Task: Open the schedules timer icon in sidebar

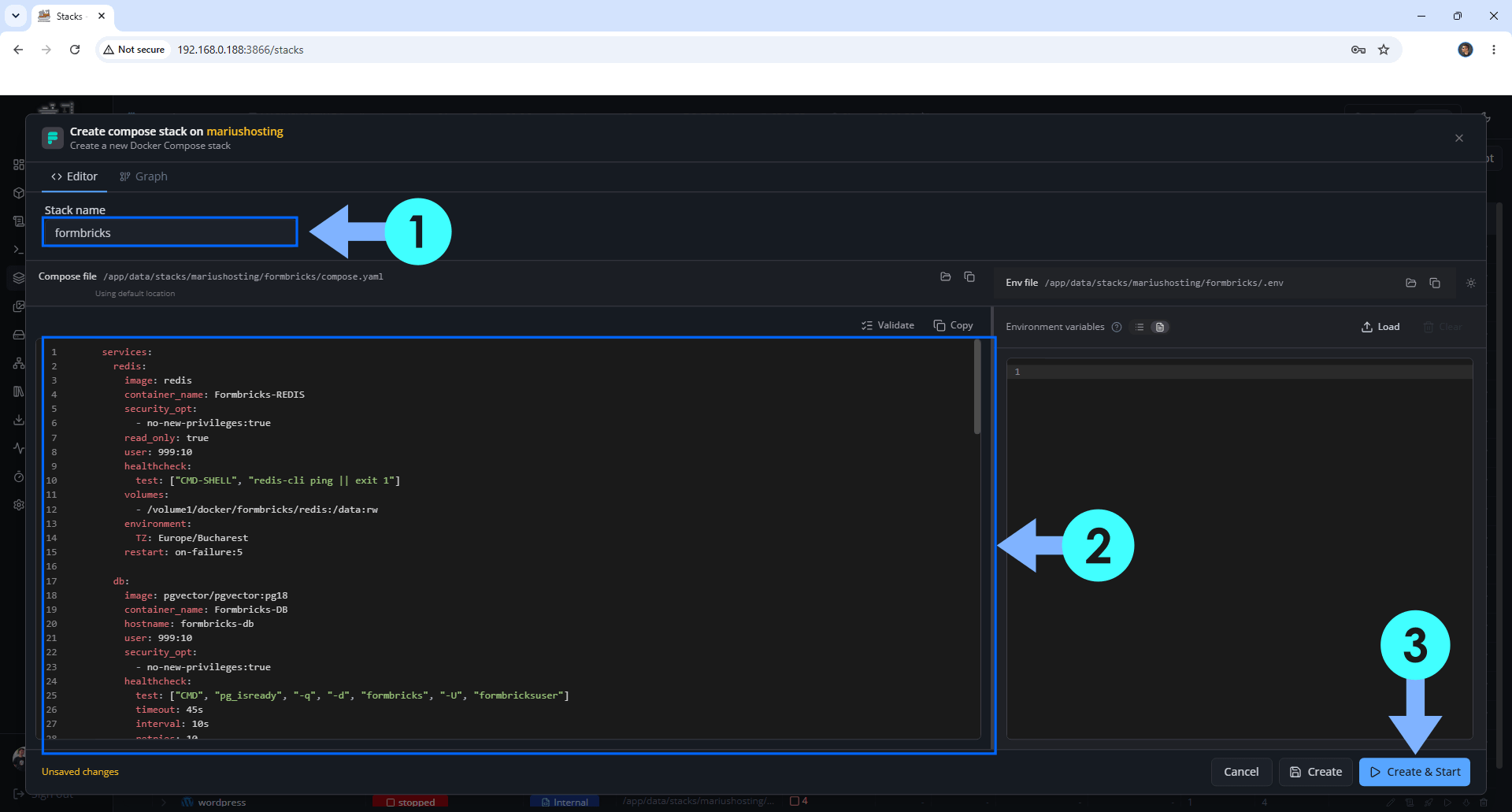Action: click(x=18, y=476)
